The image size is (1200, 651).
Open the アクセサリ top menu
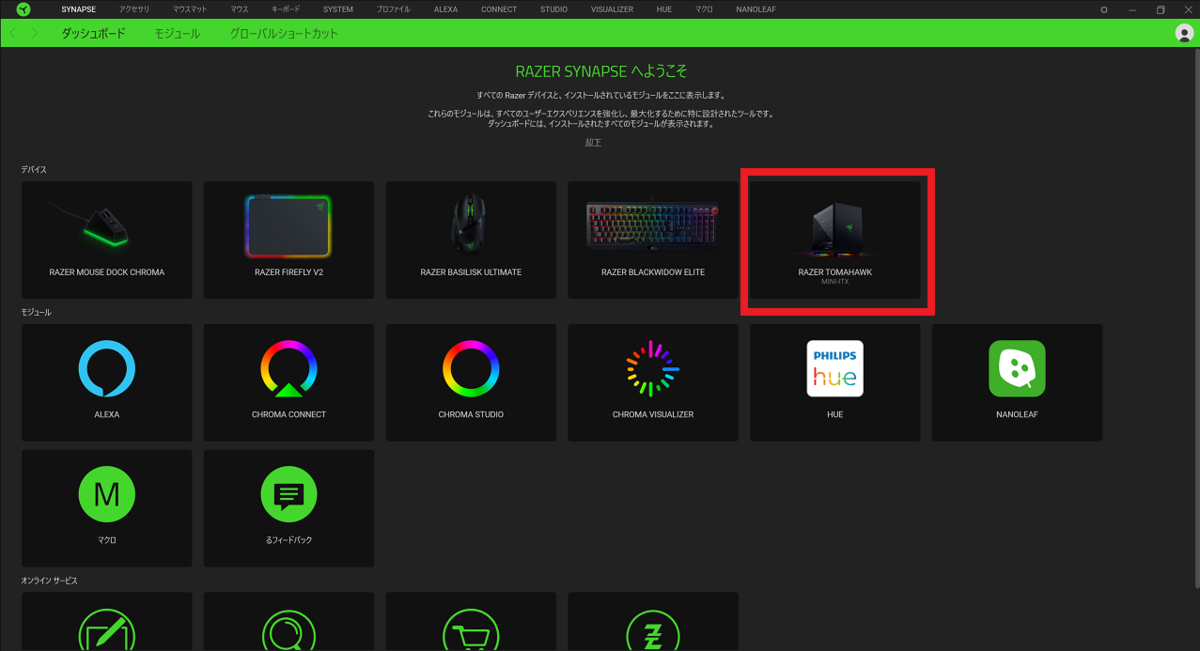coord(134,9)
